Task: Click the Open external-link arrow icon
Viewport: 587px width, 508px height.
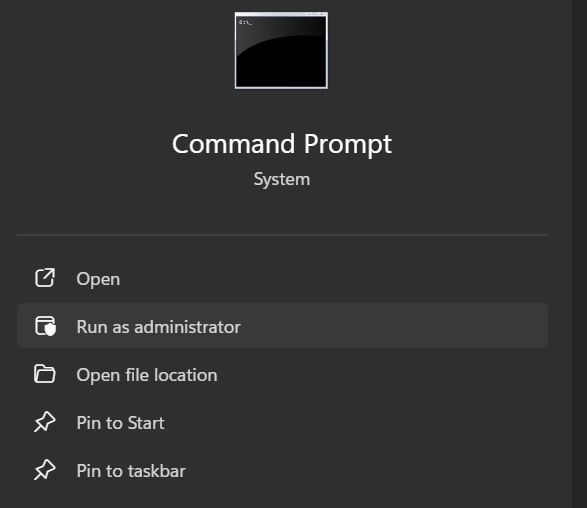Action: (45, 278)
